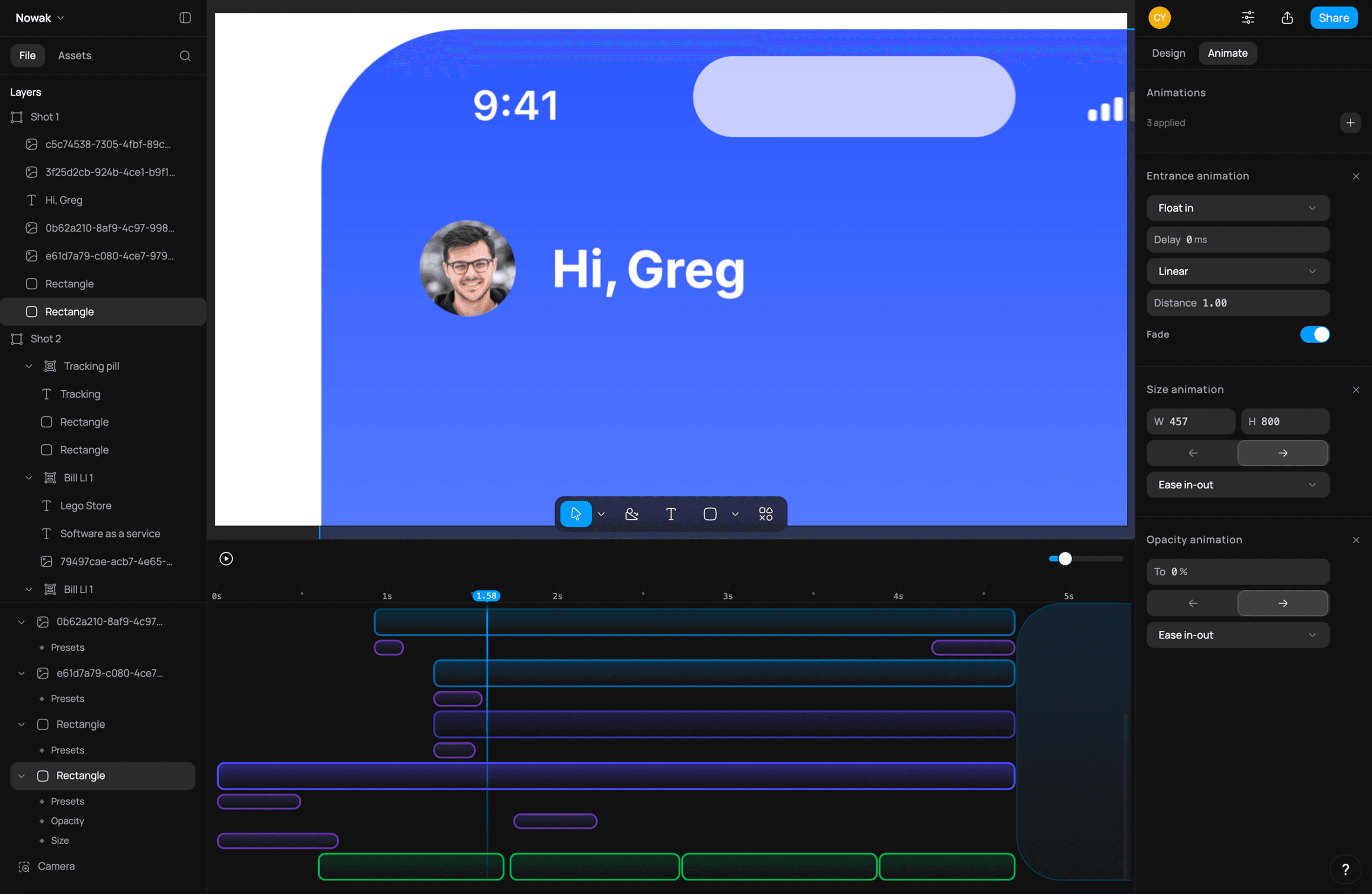Image resolution: width=1372 pixels, height=894 pixels.
Task: Select the 3f25d2cb-924b image layer
Action: click(103, 172)
